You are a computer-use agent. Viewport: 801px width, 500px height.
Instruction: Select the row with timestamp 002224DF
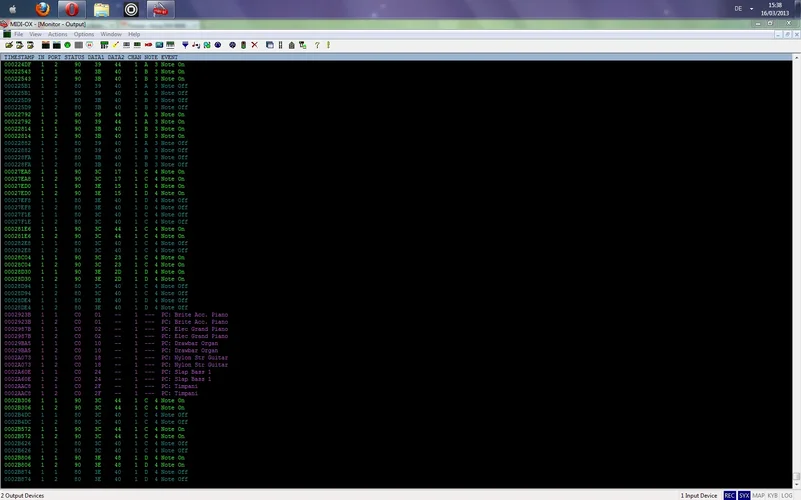(95, 64)
